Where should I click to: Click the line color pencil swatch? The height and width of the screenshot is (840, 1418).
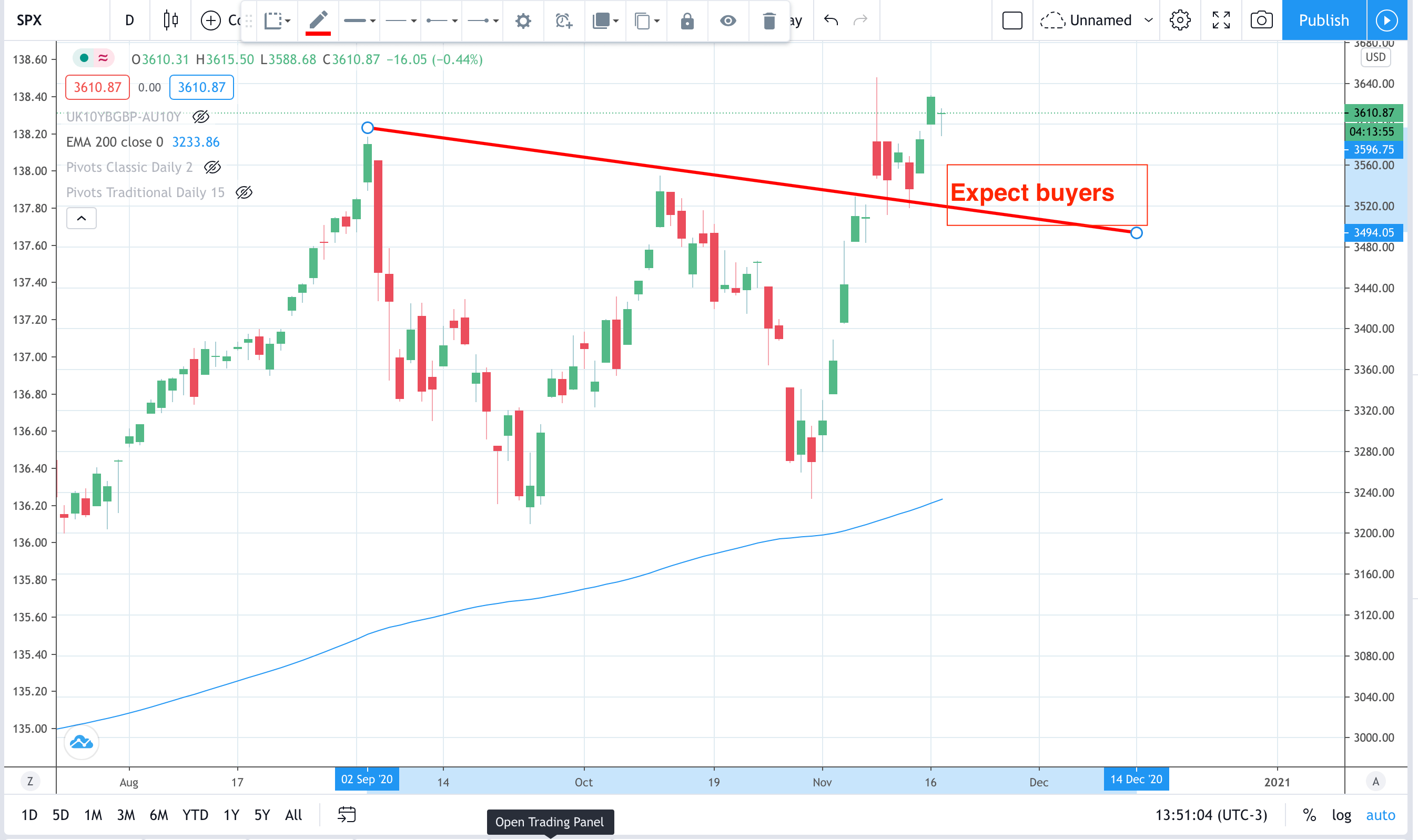[x=318, y=21]
